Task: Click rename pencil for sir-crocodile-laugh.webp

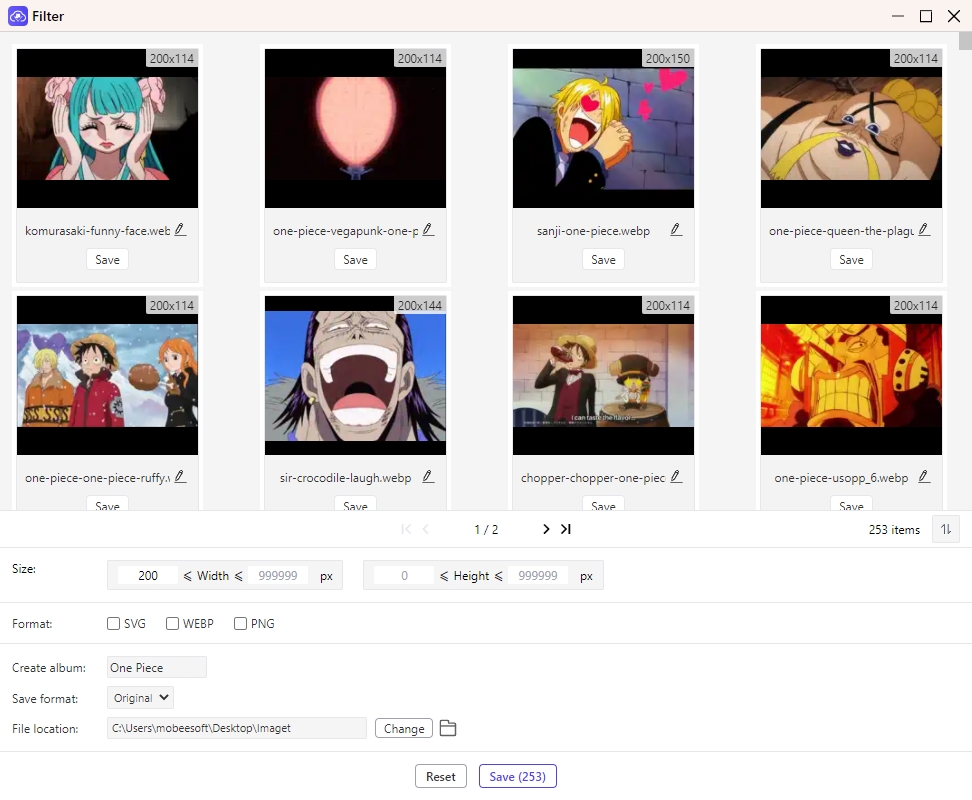Action: (428, 477)
